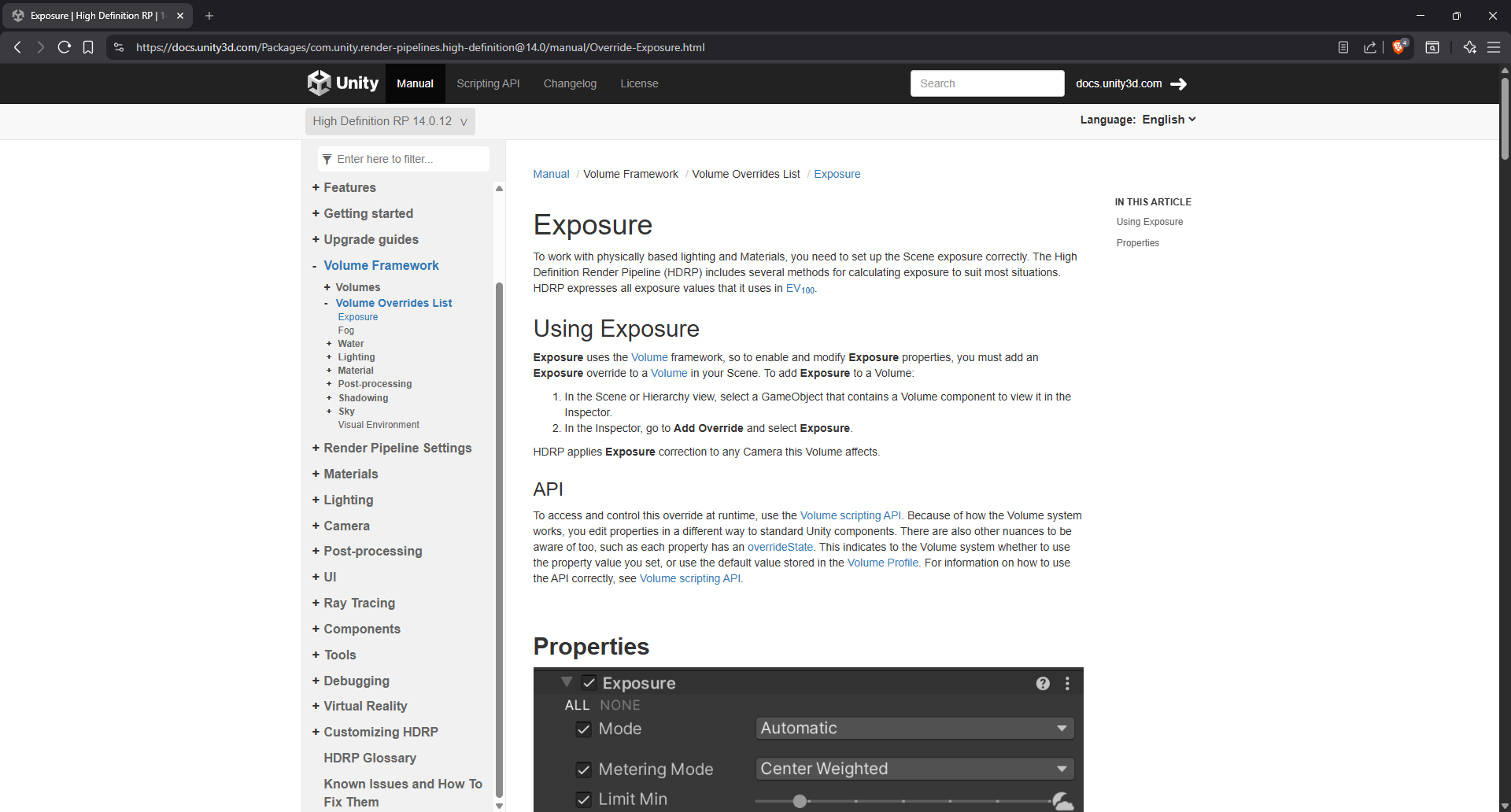
Task: Open the Automatic mode dropdown
Action: [x=914, y=728]
